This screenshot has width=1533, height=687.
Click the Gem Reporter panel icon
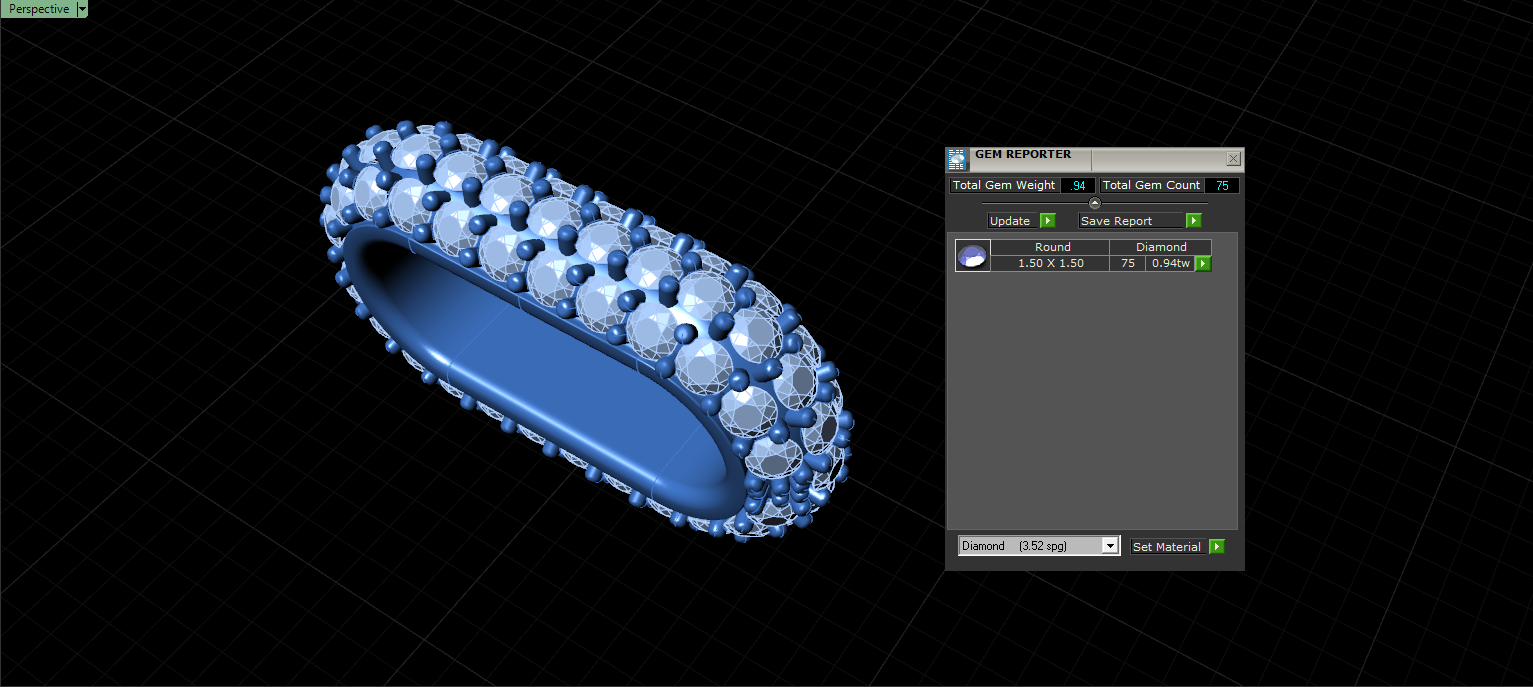(958, 160)
